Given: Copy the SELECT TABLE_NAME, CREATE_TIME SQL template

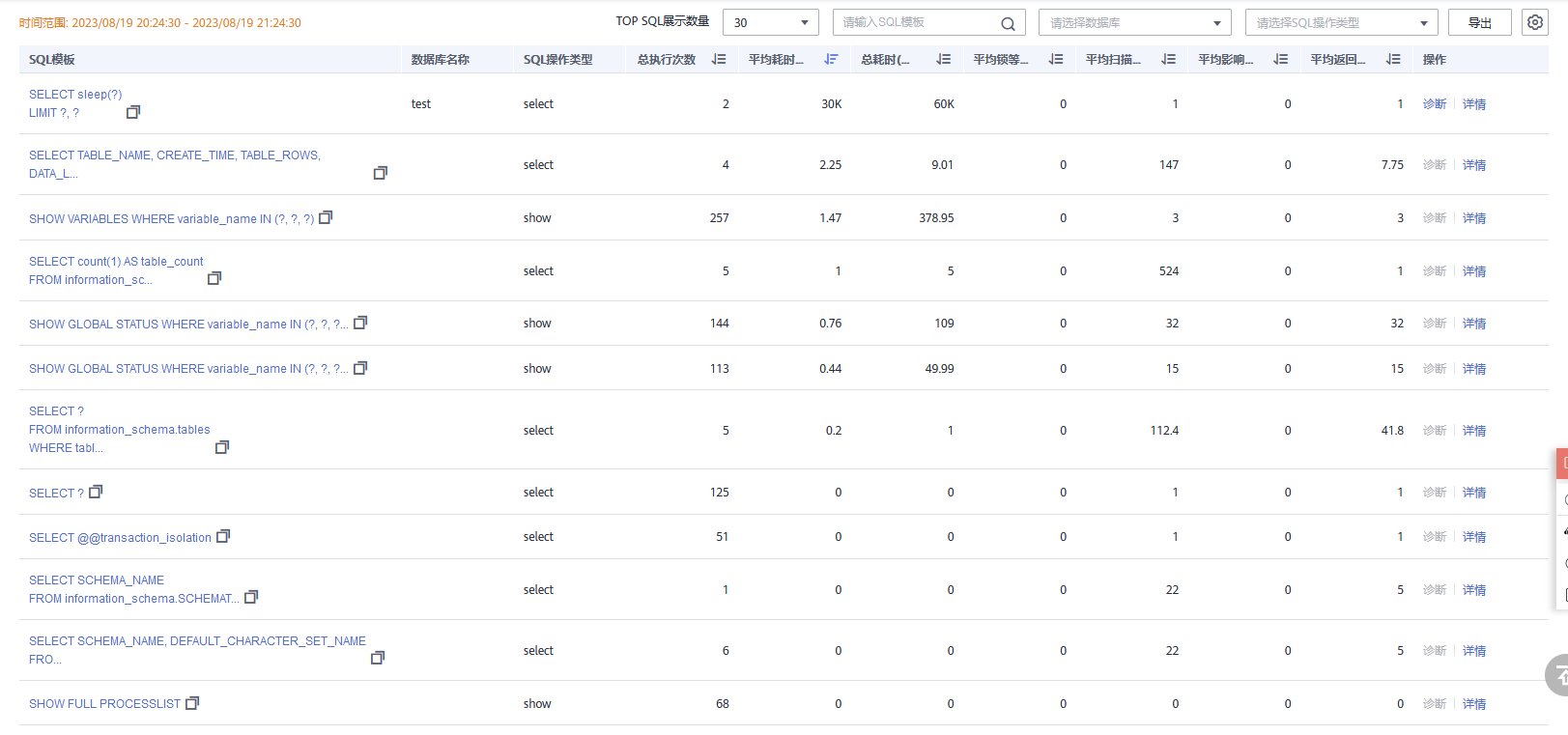Looking at the screenshot, I should [381, 173].
